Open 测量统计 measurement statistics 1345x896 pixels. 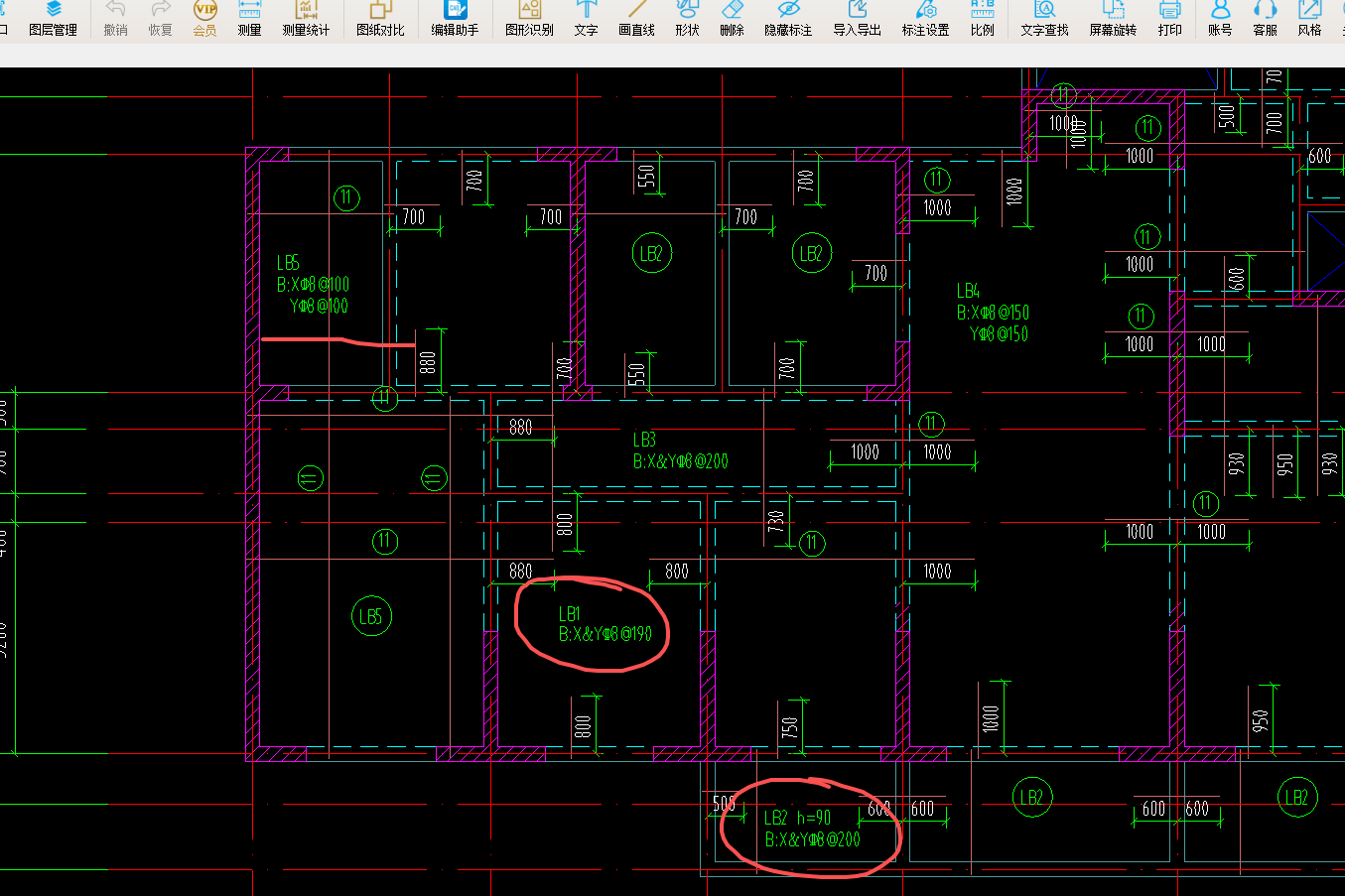click(x=306, y=19)
